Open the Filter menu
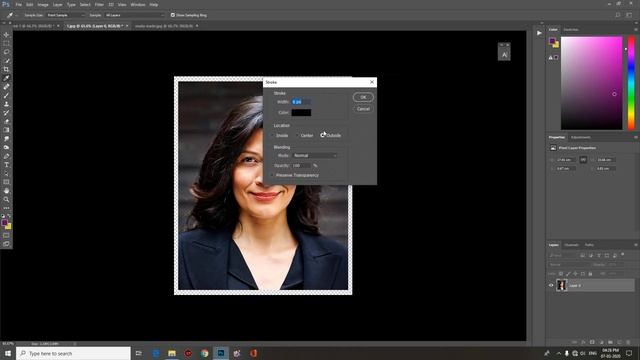 tap(99, 4)
